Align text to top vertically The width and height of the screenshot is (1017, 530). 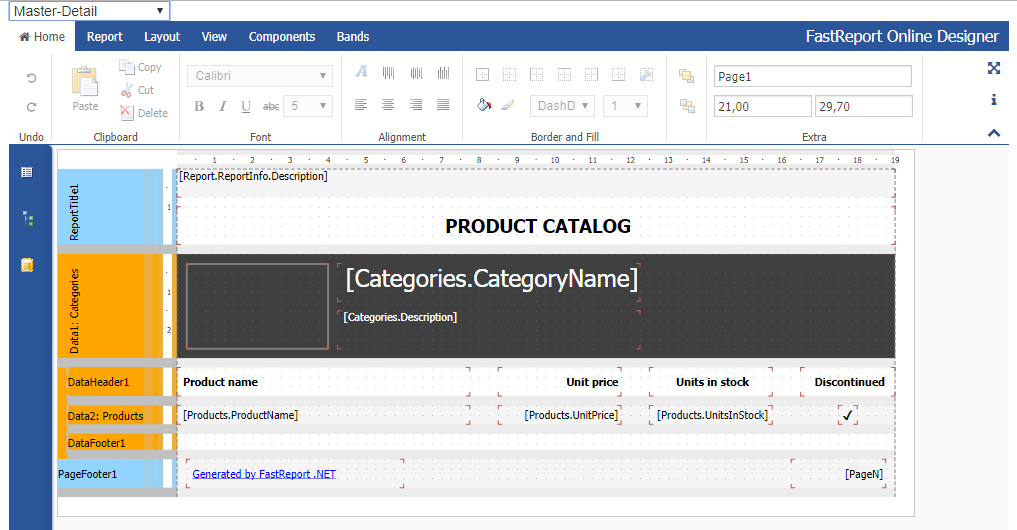point(389,73)
